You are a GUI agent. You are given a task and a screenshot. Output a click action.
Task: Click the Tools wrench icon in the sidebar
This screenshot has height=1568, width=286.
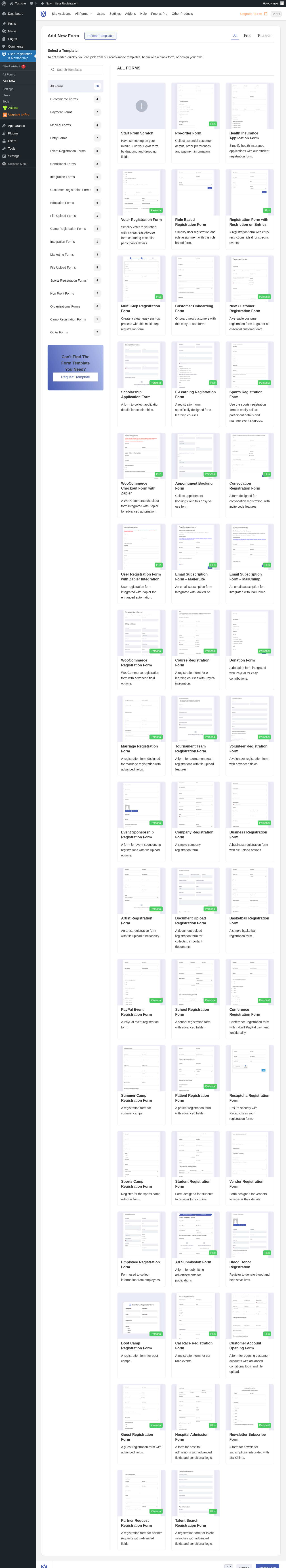[x=4, y=149]
